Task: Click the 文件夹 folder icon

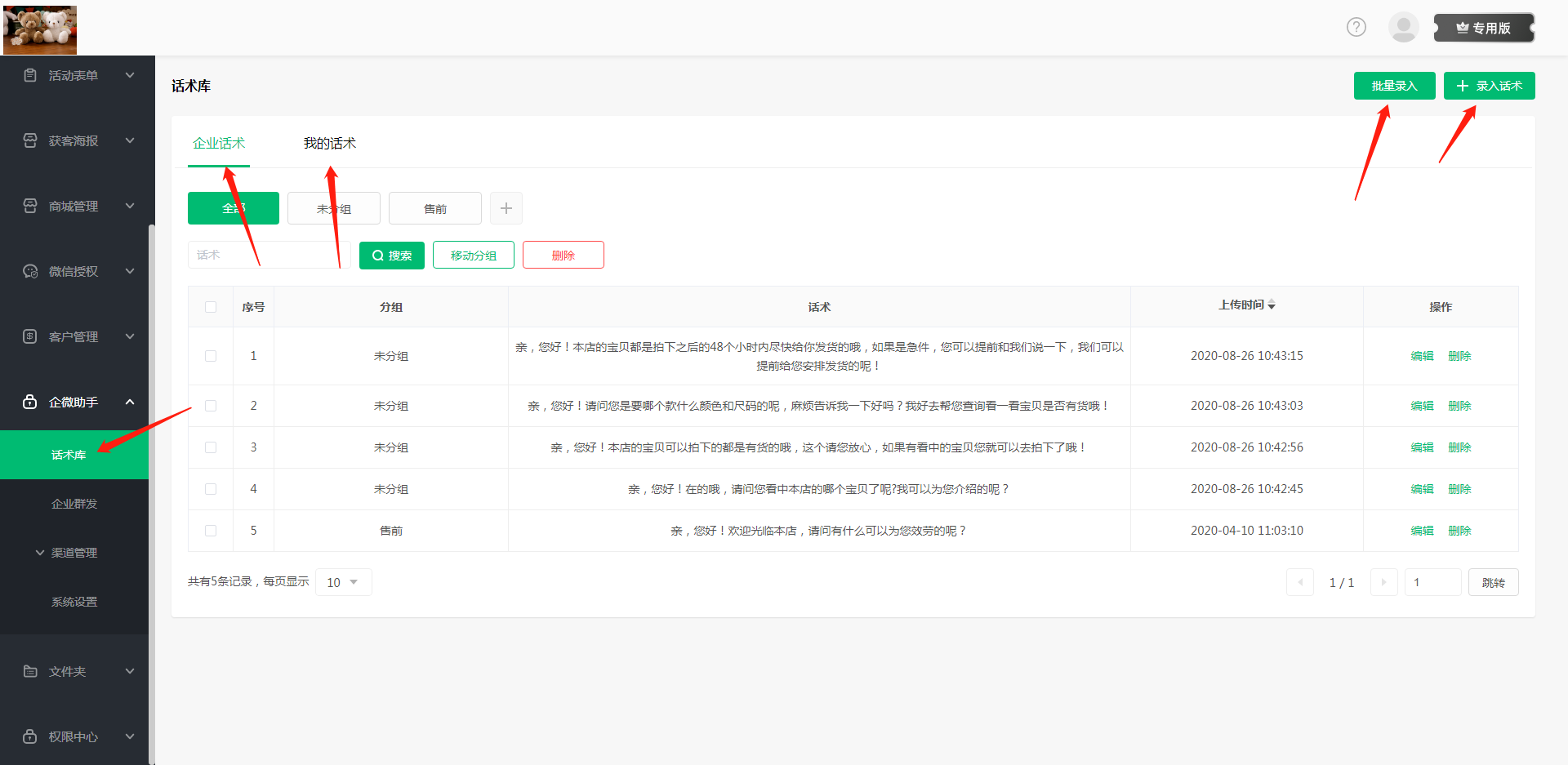Action: [x=30, y=671]
